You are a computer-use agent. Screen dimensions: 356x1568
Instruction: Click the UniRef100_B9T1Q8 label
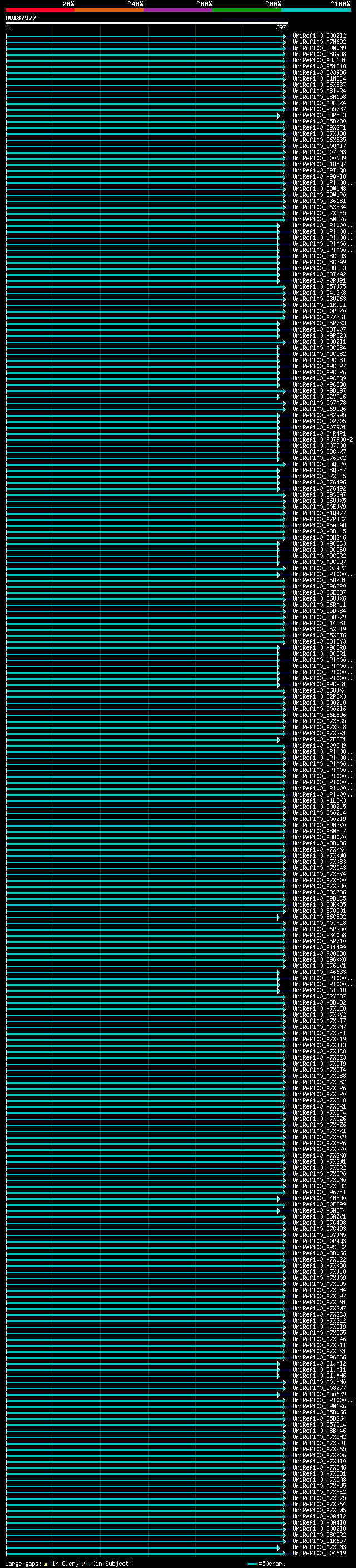(319, 170)
